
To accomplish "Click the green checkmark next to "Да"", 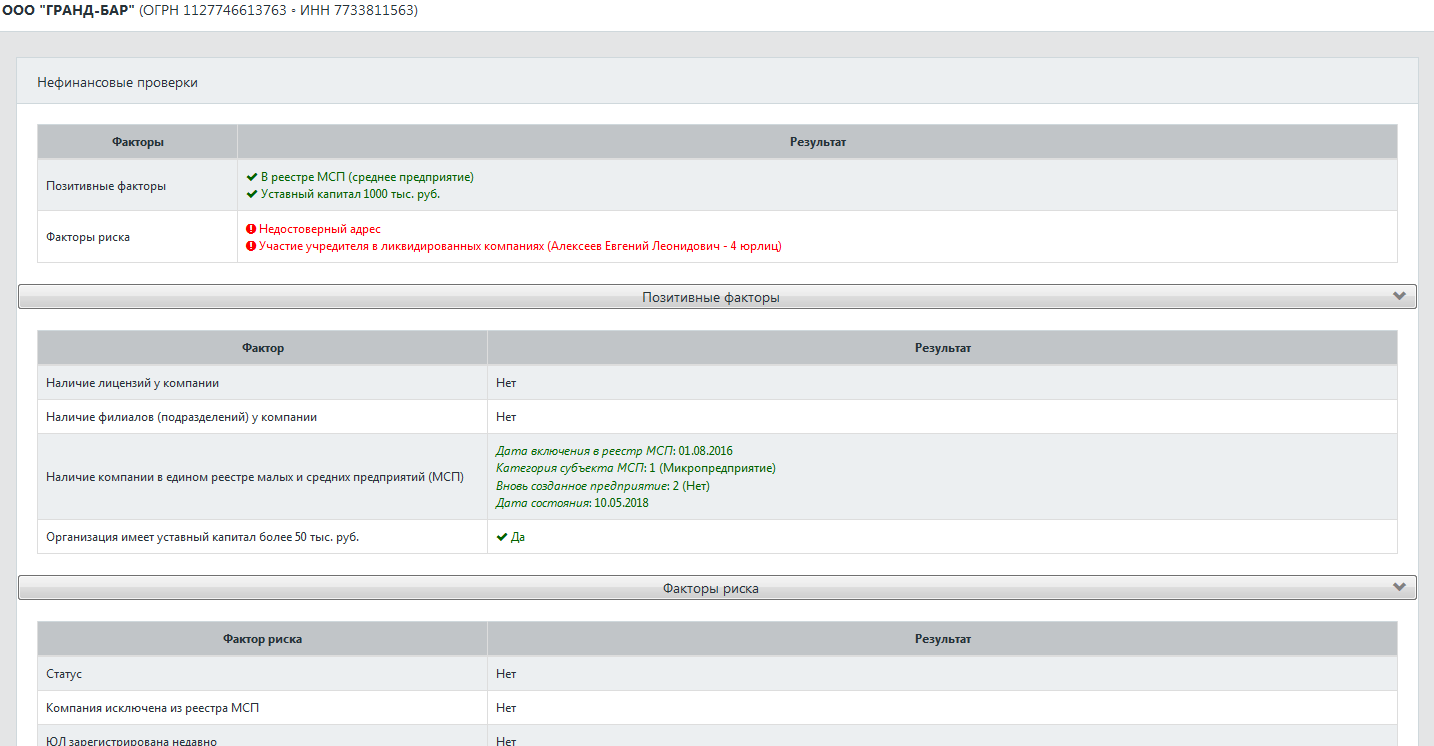I will (502, 537).
